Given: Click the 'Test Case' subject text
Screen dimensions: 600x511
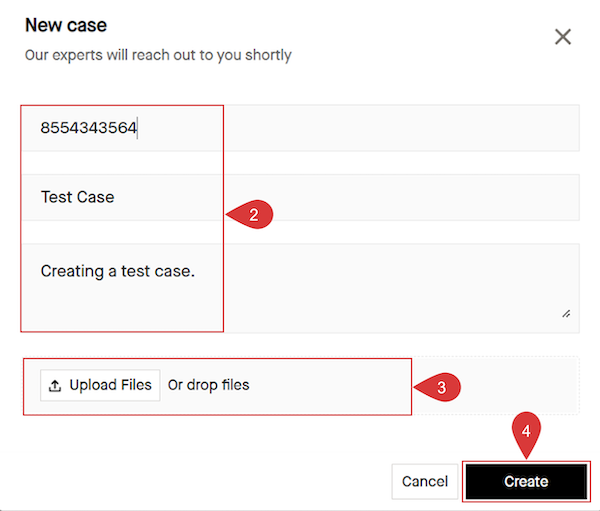Looking at the screenshot, I should (x=77, y=197).
